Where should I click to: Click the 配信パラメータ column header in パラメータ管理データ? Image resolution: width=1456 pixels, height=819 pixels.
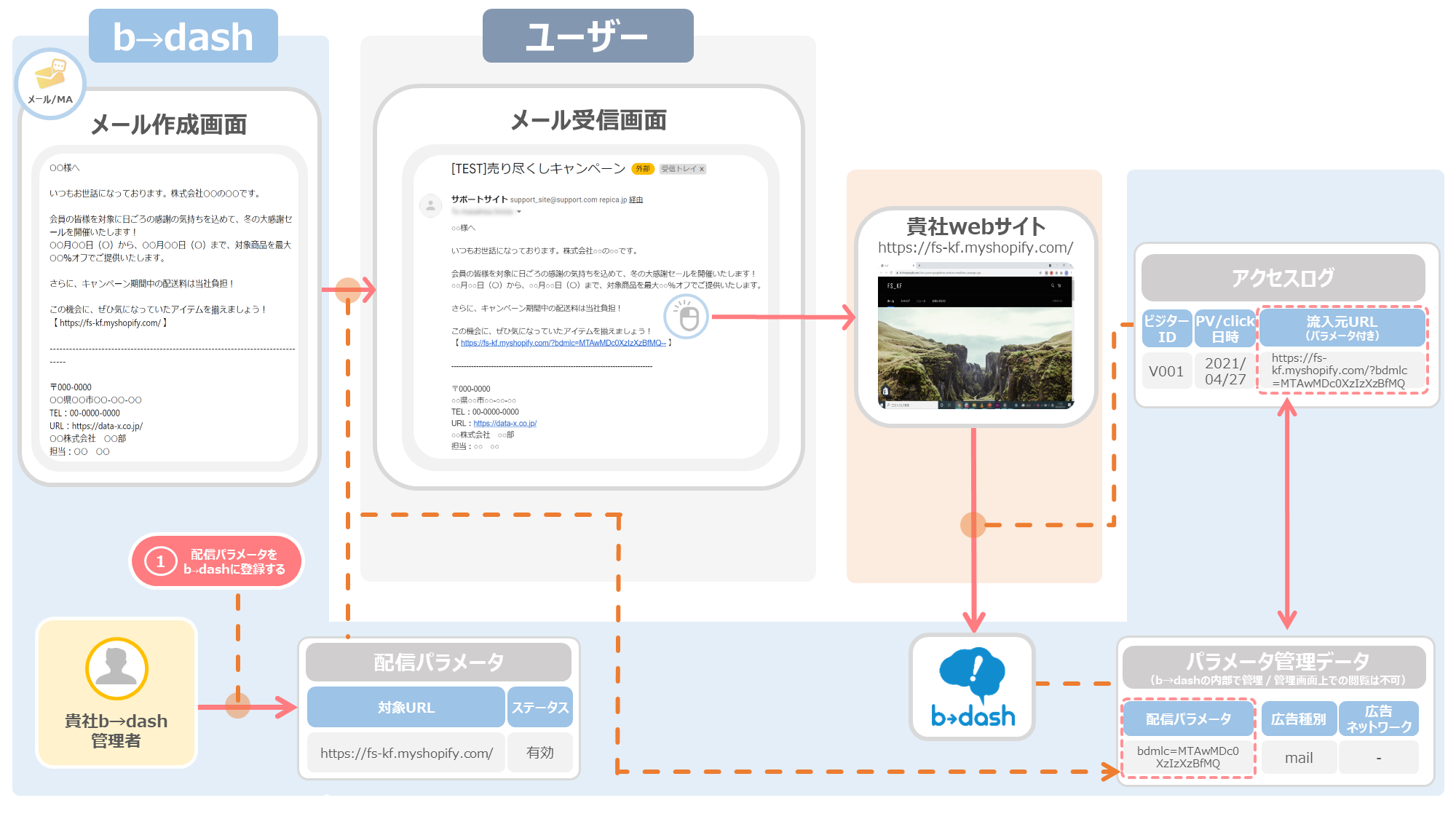(1189, 719)
